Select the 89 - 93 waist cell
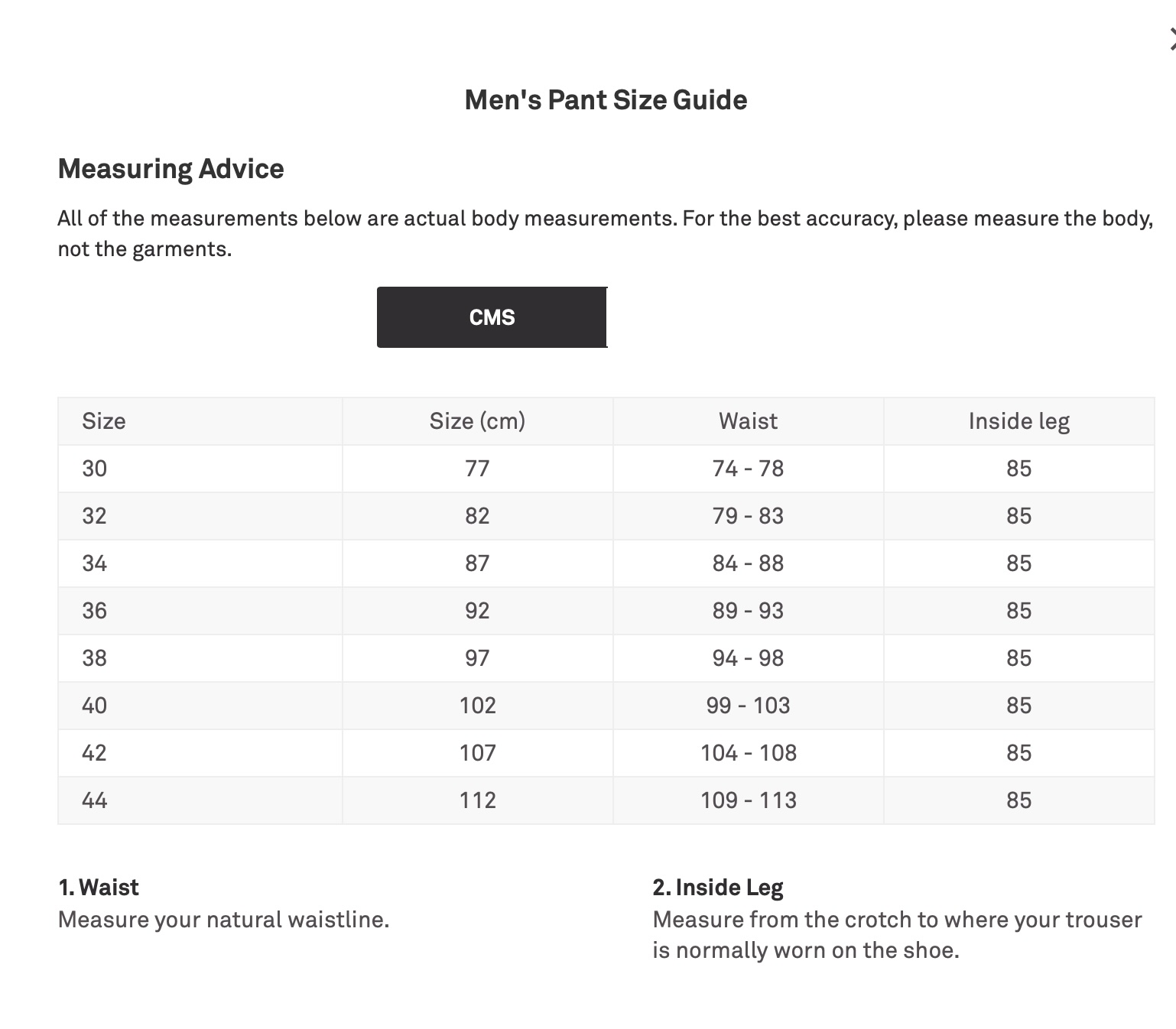The image size is (1176, 1029). [748, 611]
